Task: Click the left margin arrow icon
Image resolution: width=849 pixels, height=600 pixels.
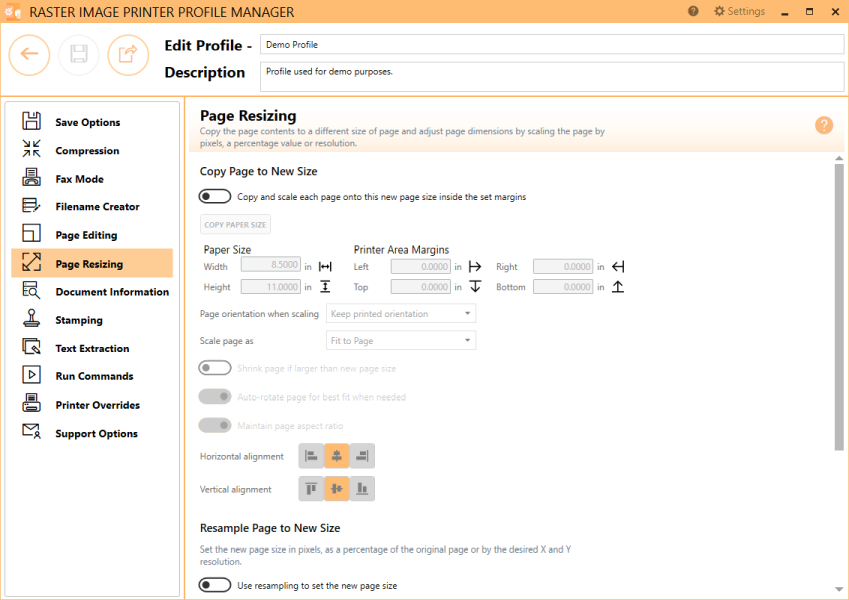Action: (475, 266)
